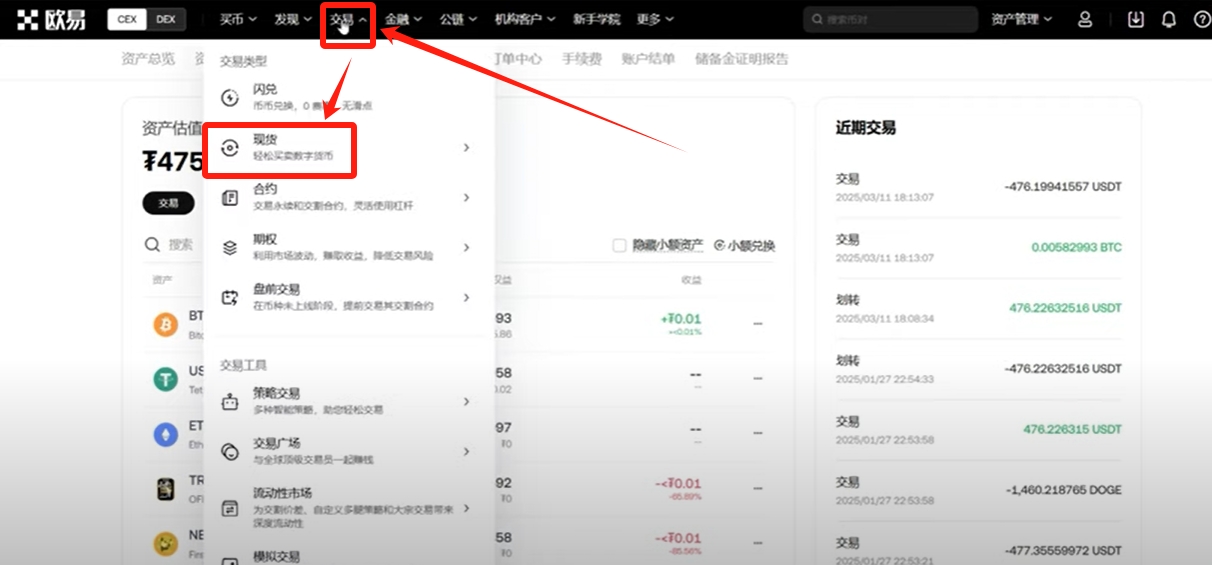This screenshot has width=1212, height=565.
Task: Click the help question-mark icon
Action: (x=1202, y=19)
